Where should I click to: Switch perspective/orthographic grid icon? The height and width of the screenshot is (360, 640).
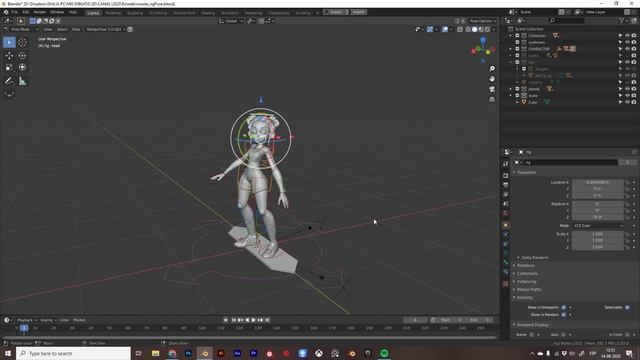click(492, 99)
